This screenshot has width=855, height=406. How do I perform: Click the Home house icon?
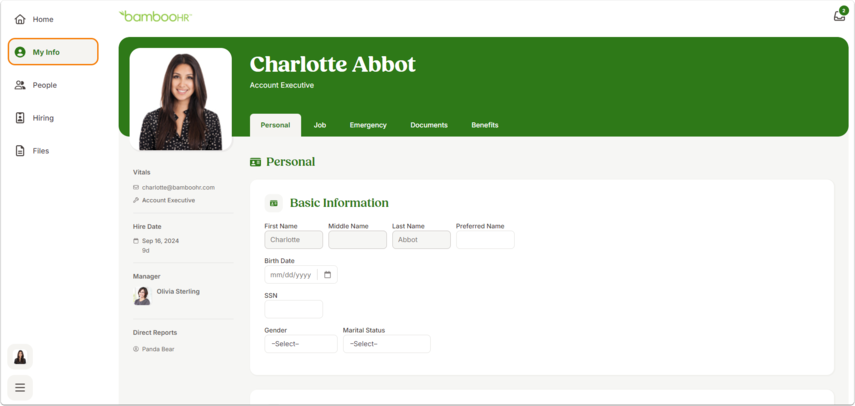20,20
